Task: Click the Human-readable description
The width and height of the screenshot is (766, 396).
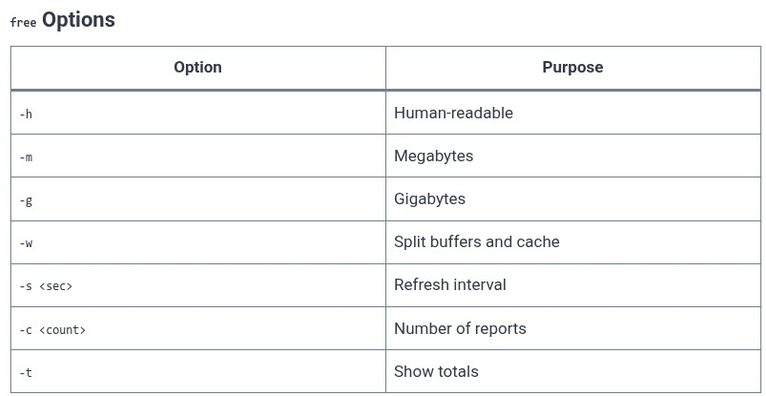Action: coord(453,113)
